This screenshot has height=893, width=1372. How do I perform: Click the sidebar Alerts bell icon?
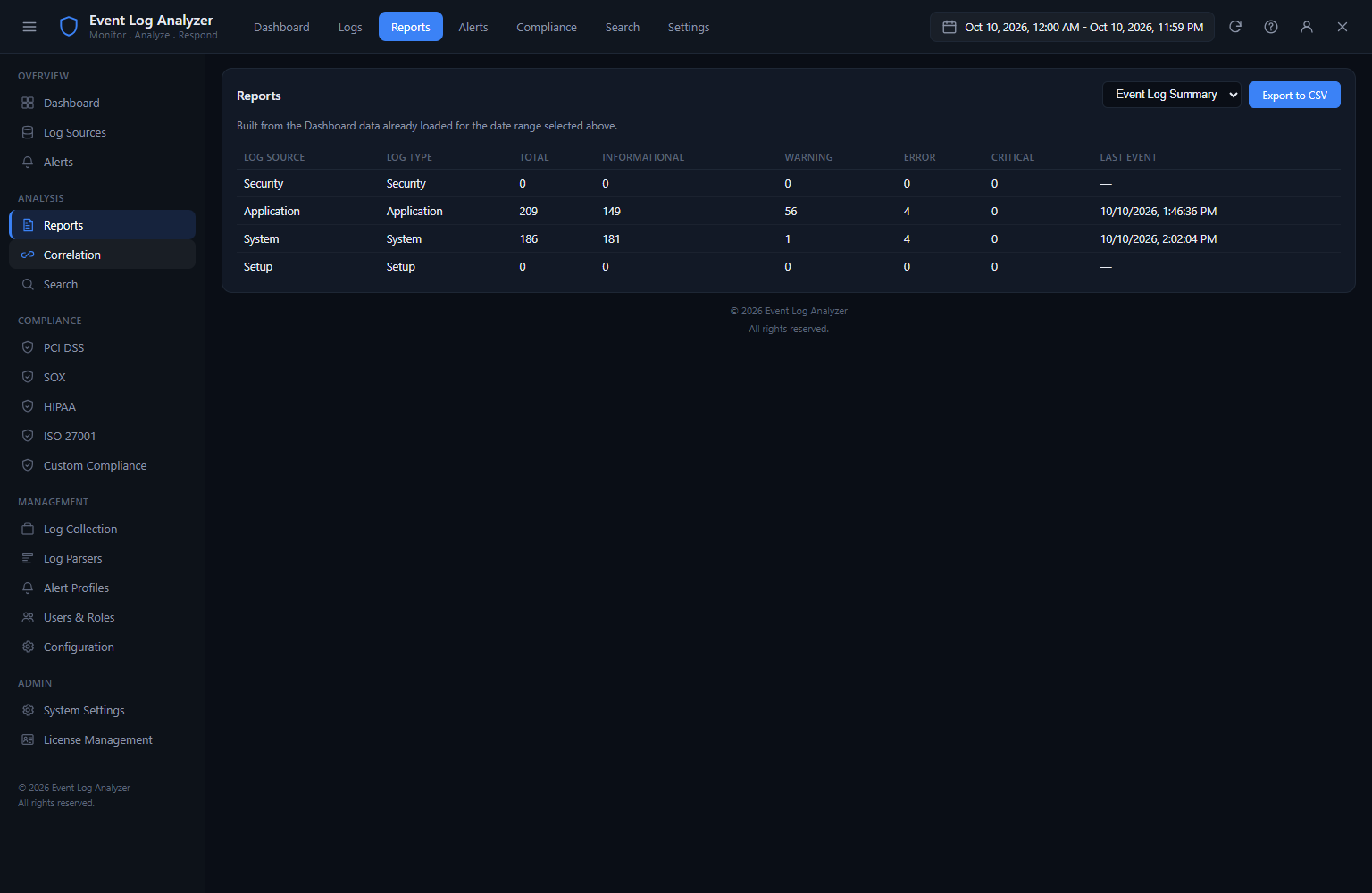(x=28, y=162)
